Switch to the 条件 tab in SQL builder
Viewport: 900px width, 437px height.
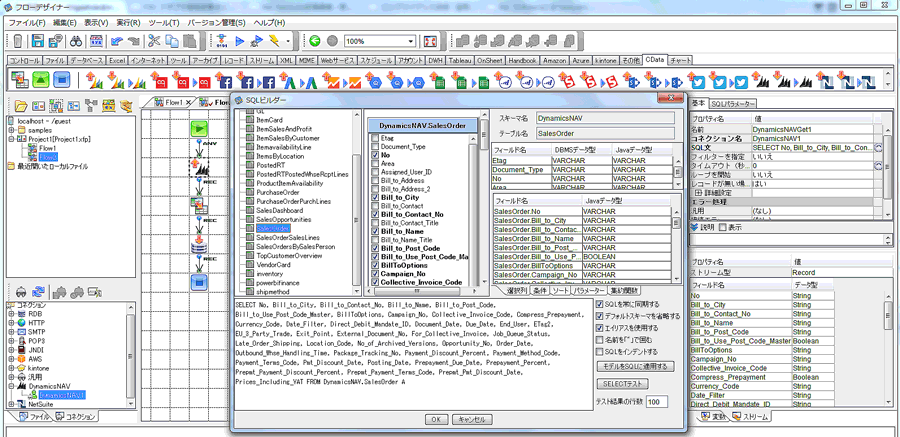pos(539,291)
